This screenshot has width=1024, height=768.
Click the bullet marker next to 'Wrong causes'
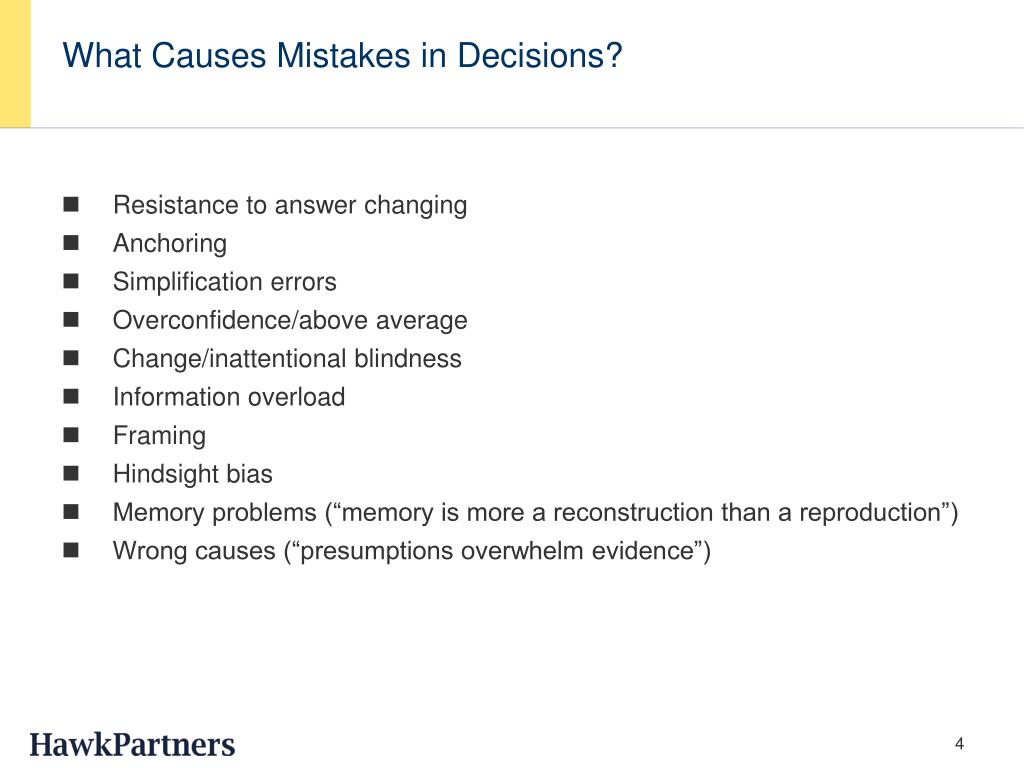click(71, 551)
